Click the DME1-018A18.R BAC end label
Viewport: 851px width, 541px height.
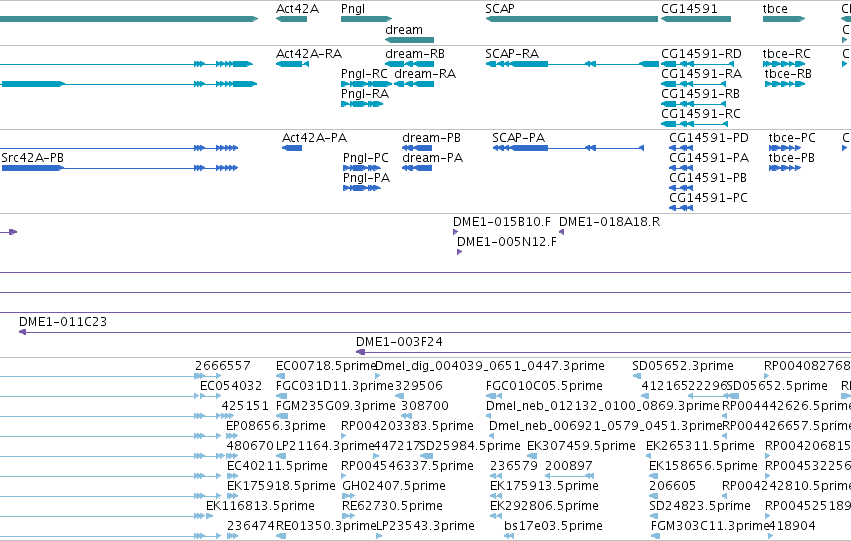pos(609,222)
